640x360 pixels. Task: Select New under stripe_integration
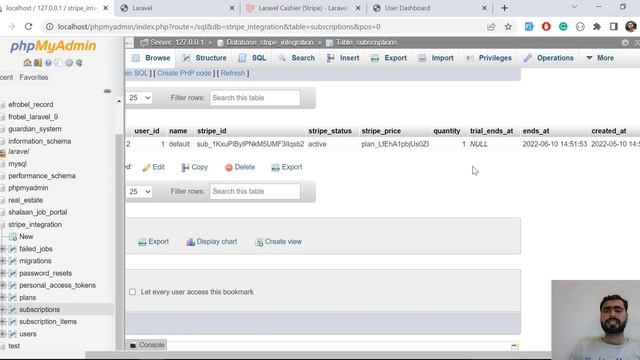[x=26, y=236]
